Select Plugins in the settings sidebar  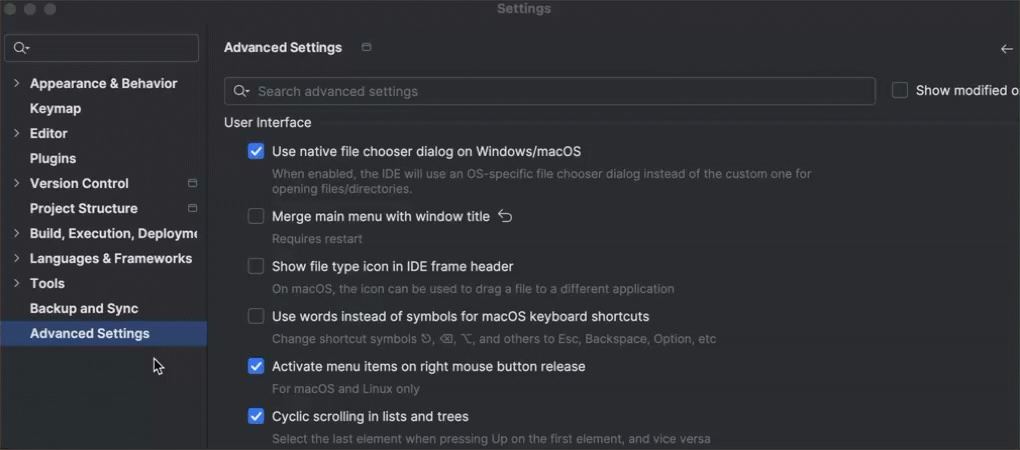pyautogui.click(x=53, y=159)
